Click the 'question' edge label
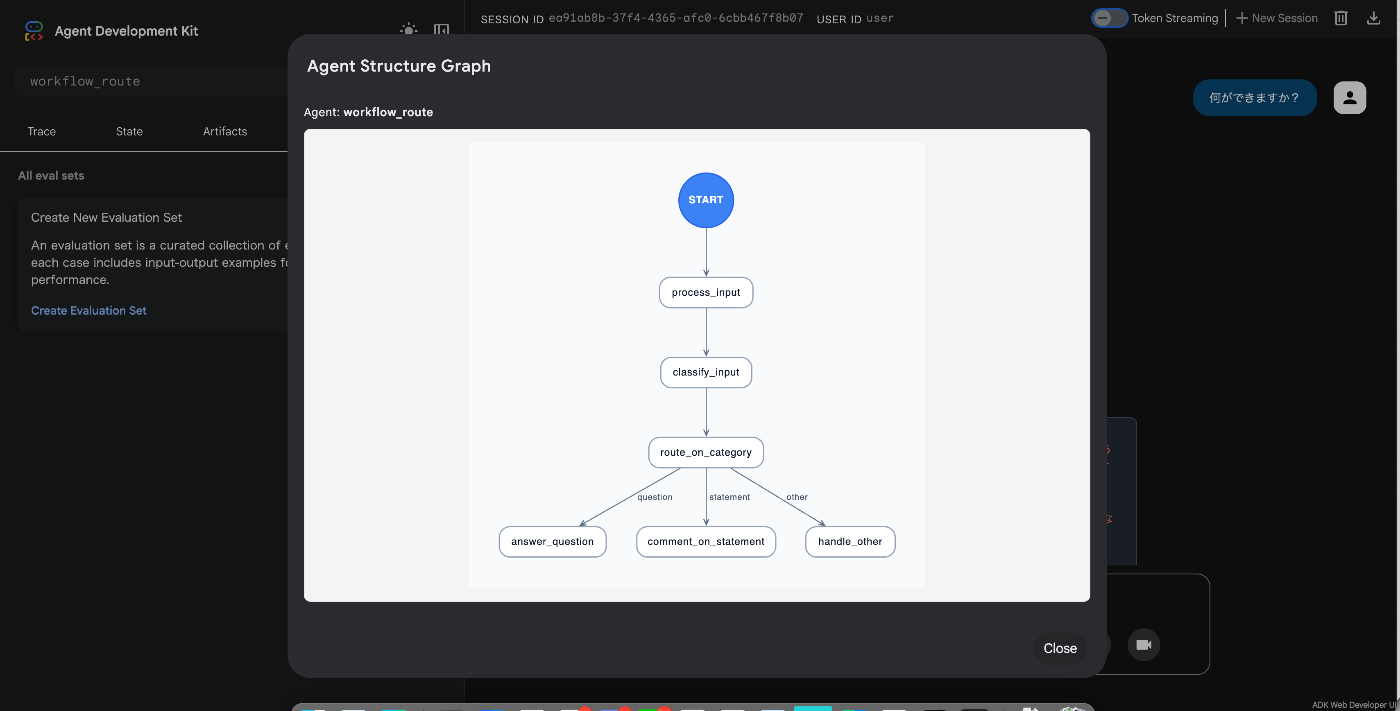This screenshot has width=1400, height=711. point(655,497)
